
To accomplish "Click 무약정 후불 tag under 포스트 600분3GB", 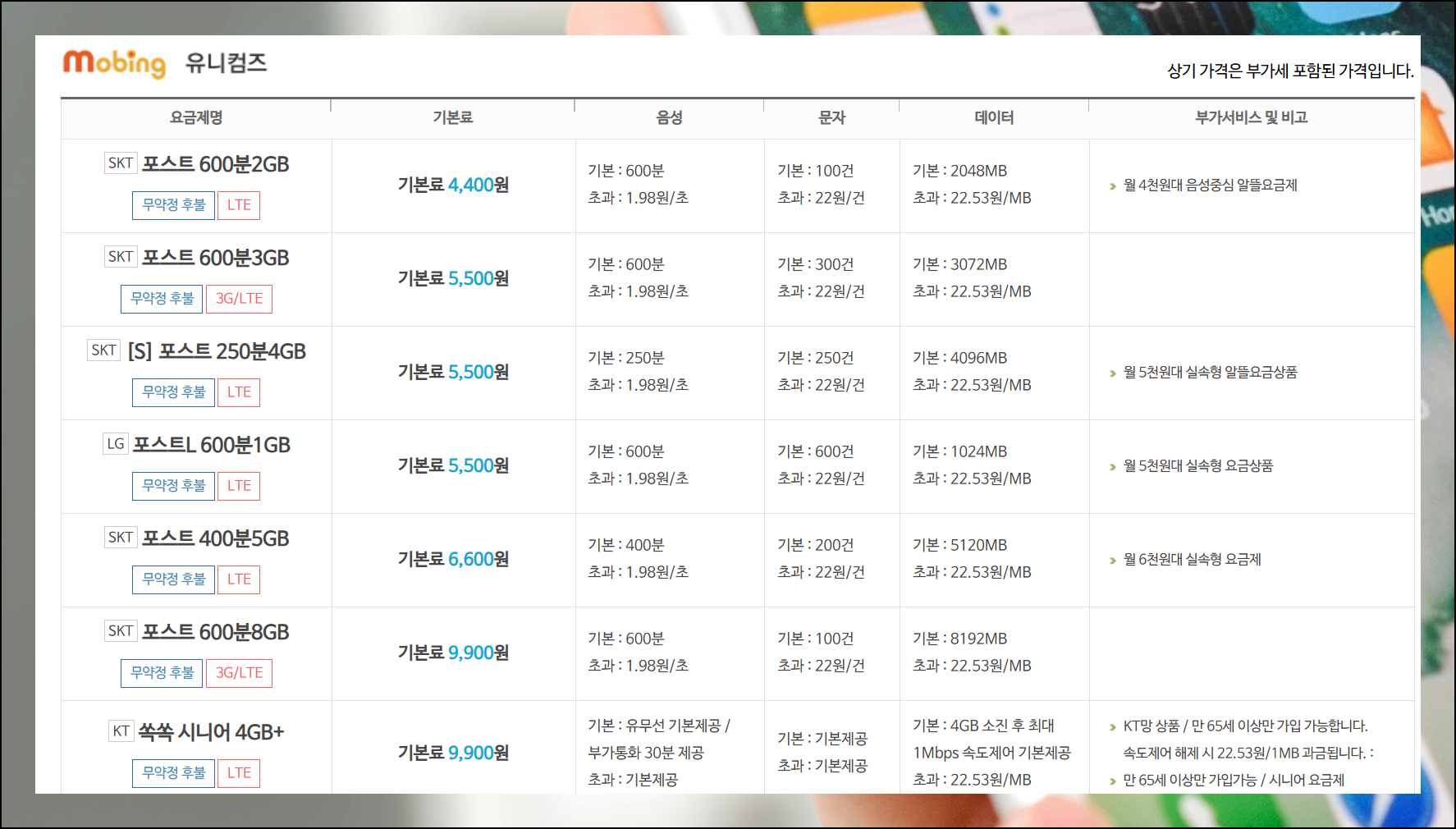I will tap(162, 299).
